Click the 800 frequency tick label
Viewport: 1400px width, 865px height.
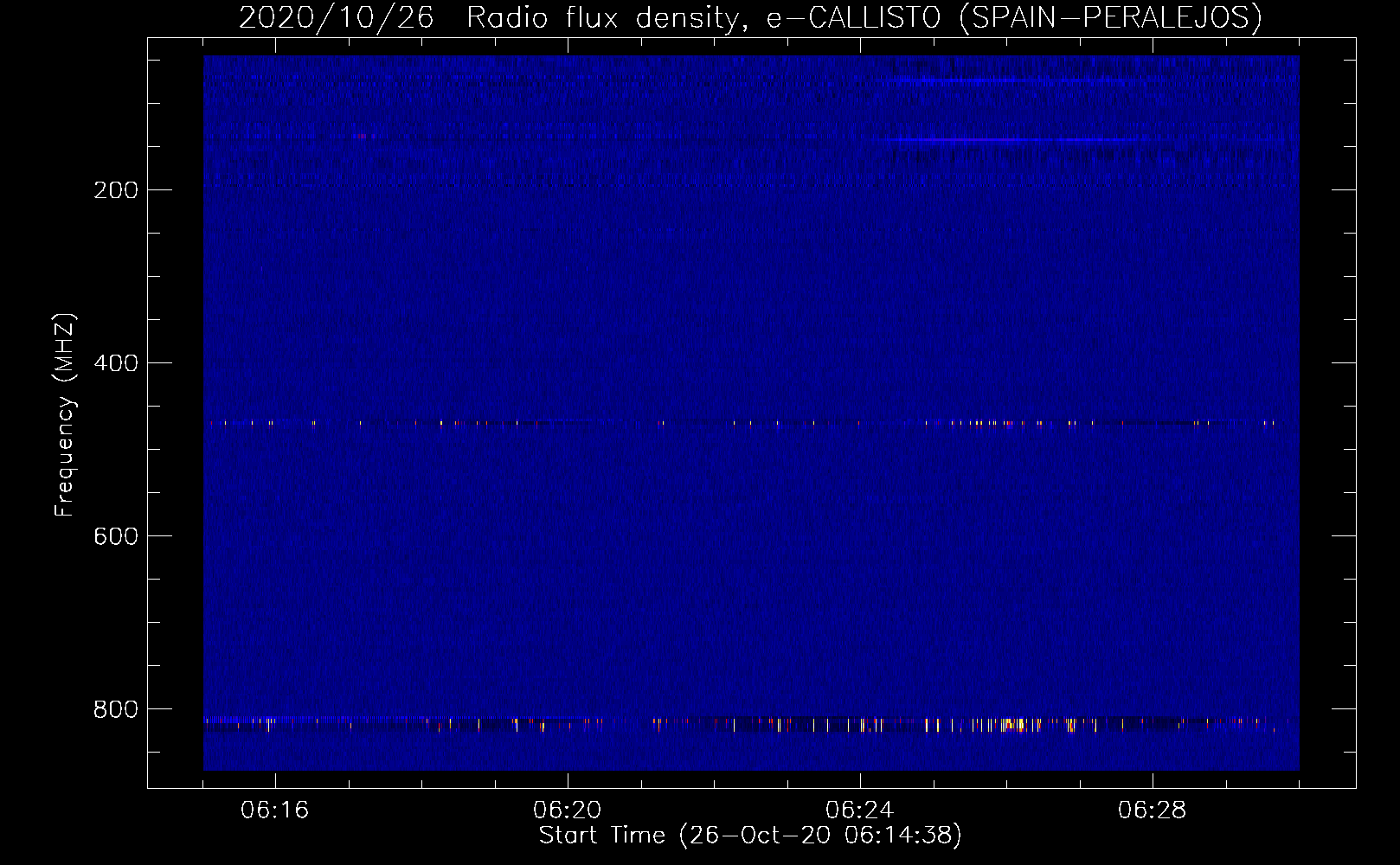point(116,709)
